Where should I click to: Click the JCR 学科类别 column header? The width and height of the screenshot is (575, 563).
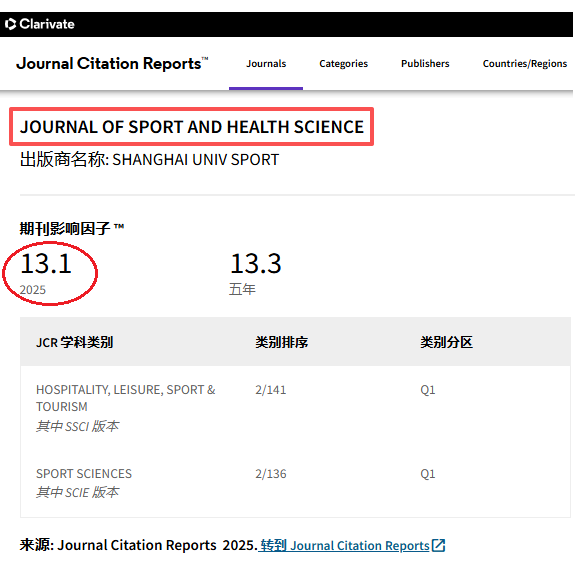[x=74, y=342]
